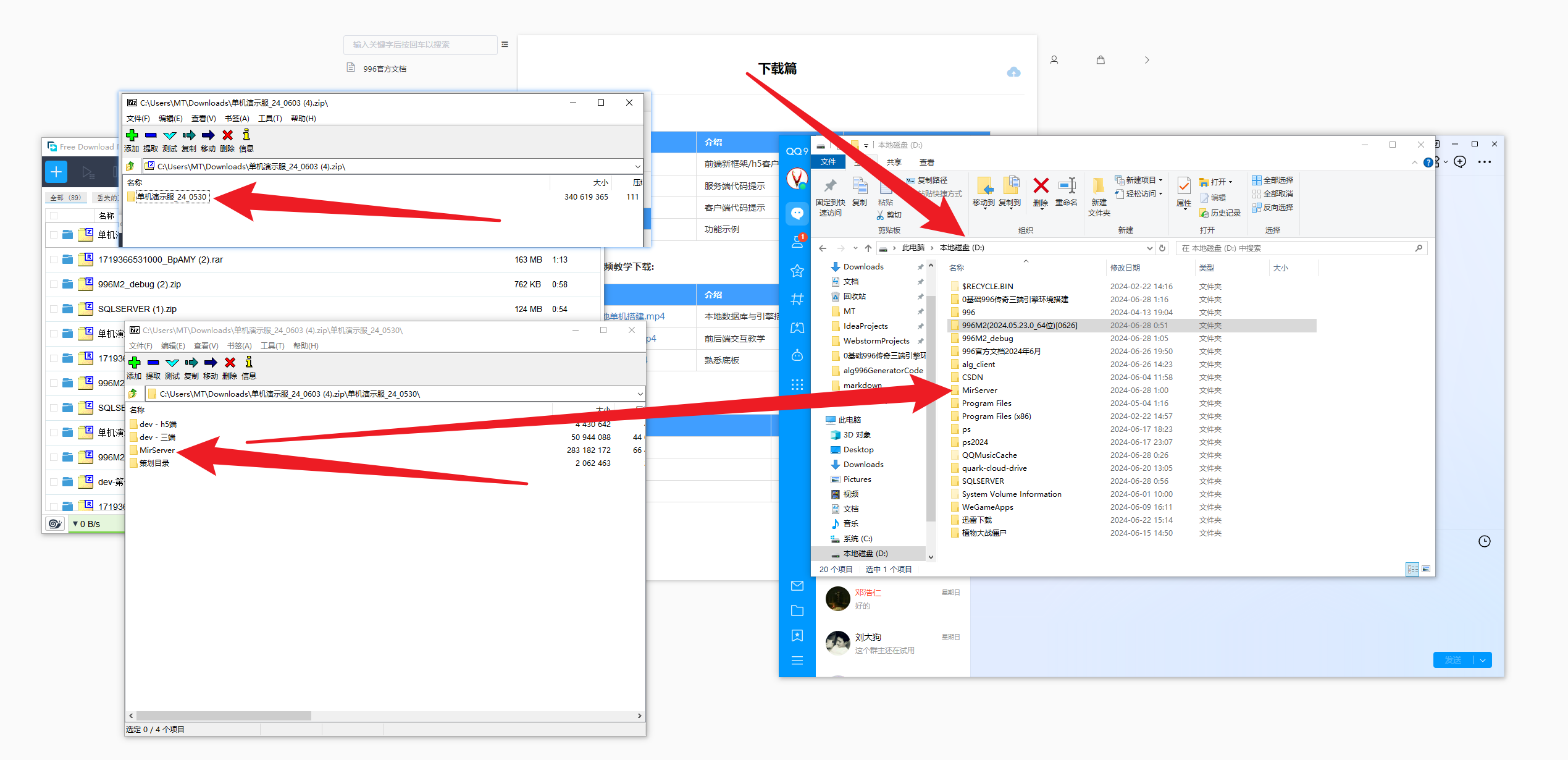This screenshot has width=1568, height=760.
Task: Expand address dropdown in 7-Zip window listing MirServer
Action: tap(640, 394)
